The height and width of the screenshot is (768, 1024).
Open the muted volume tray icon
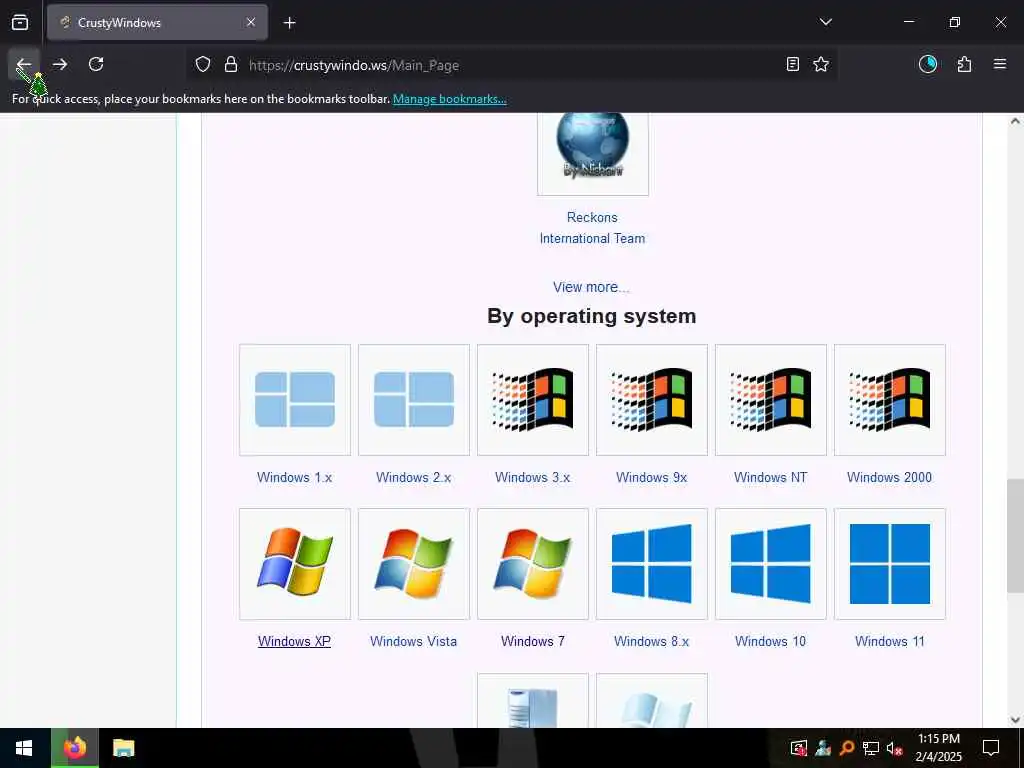tap(894, 748)
